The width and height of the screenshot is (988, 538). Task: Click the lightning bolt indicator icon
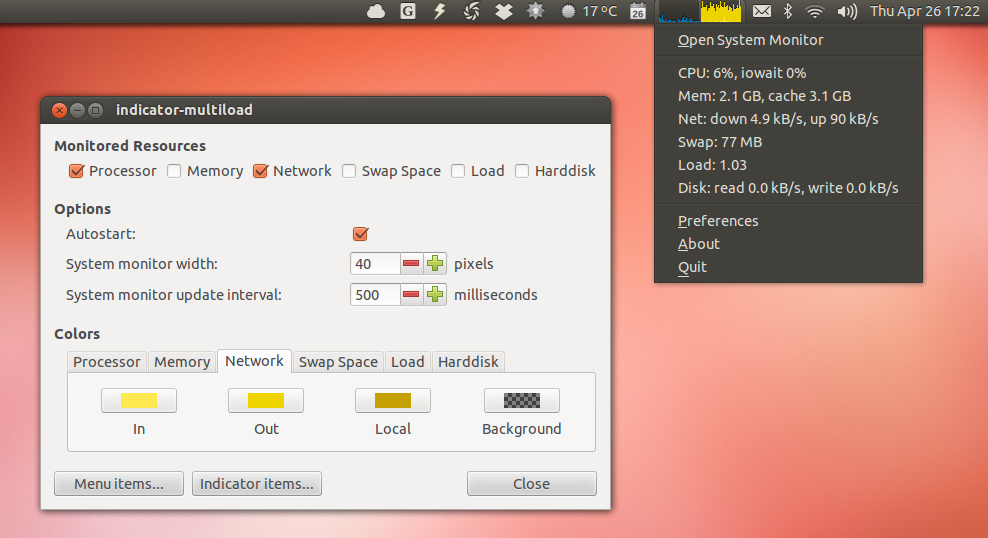[439, 11]
